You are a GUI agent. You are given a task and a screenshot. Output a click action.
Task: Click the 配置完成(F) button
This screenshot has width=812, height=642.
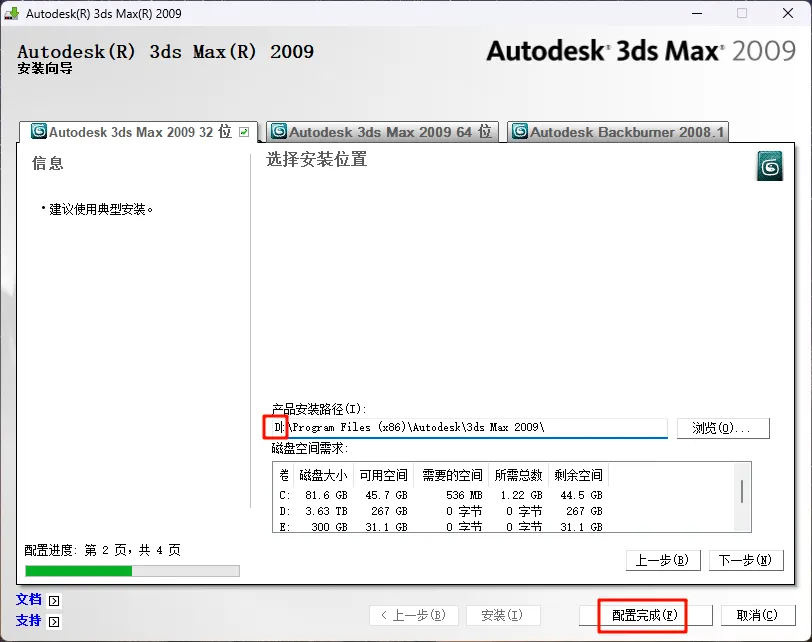tap(645, 615)
